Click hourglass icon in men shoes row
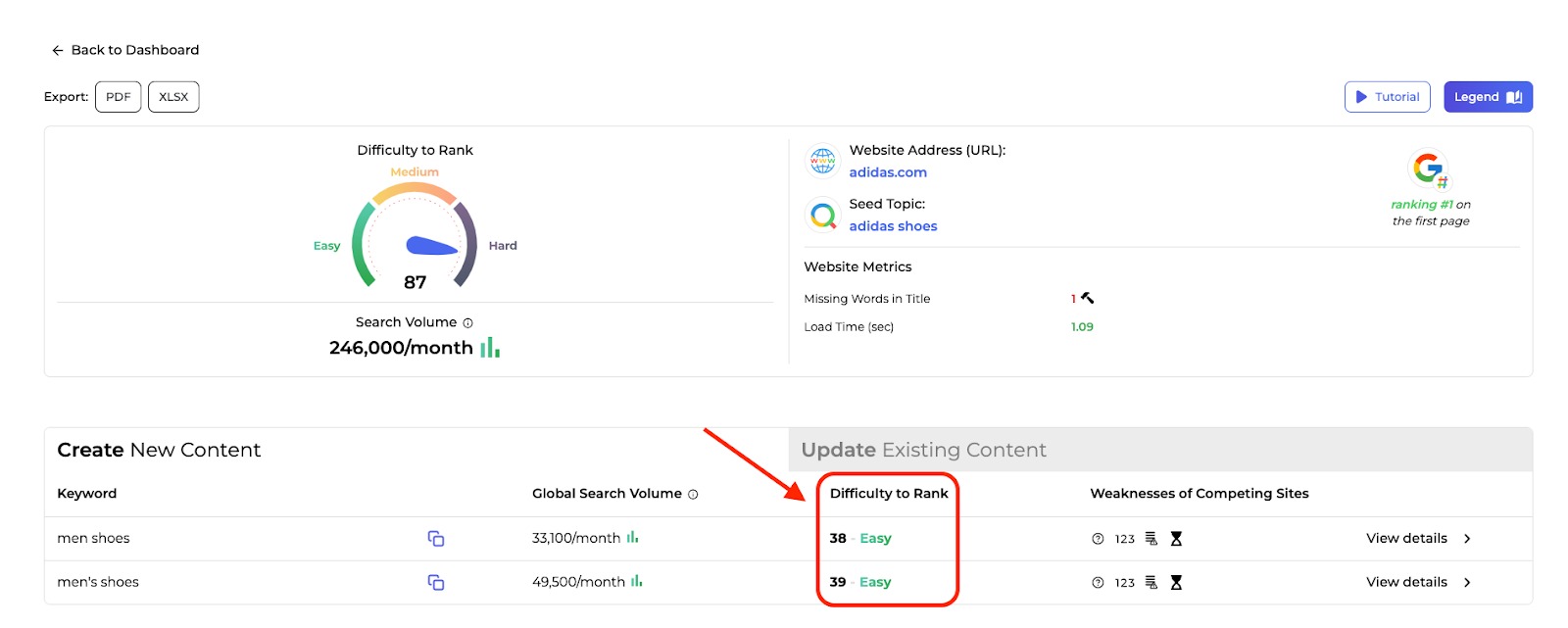 click(x=1176, y=539)
